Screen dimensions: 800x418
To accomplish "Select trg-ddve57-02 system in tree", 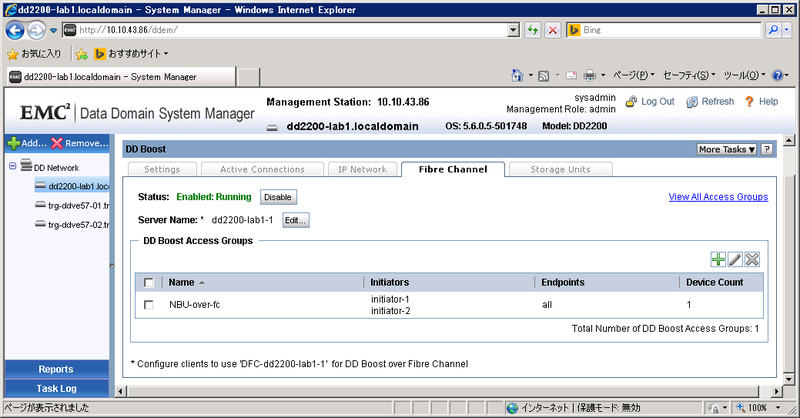I will tap(72, 225).
